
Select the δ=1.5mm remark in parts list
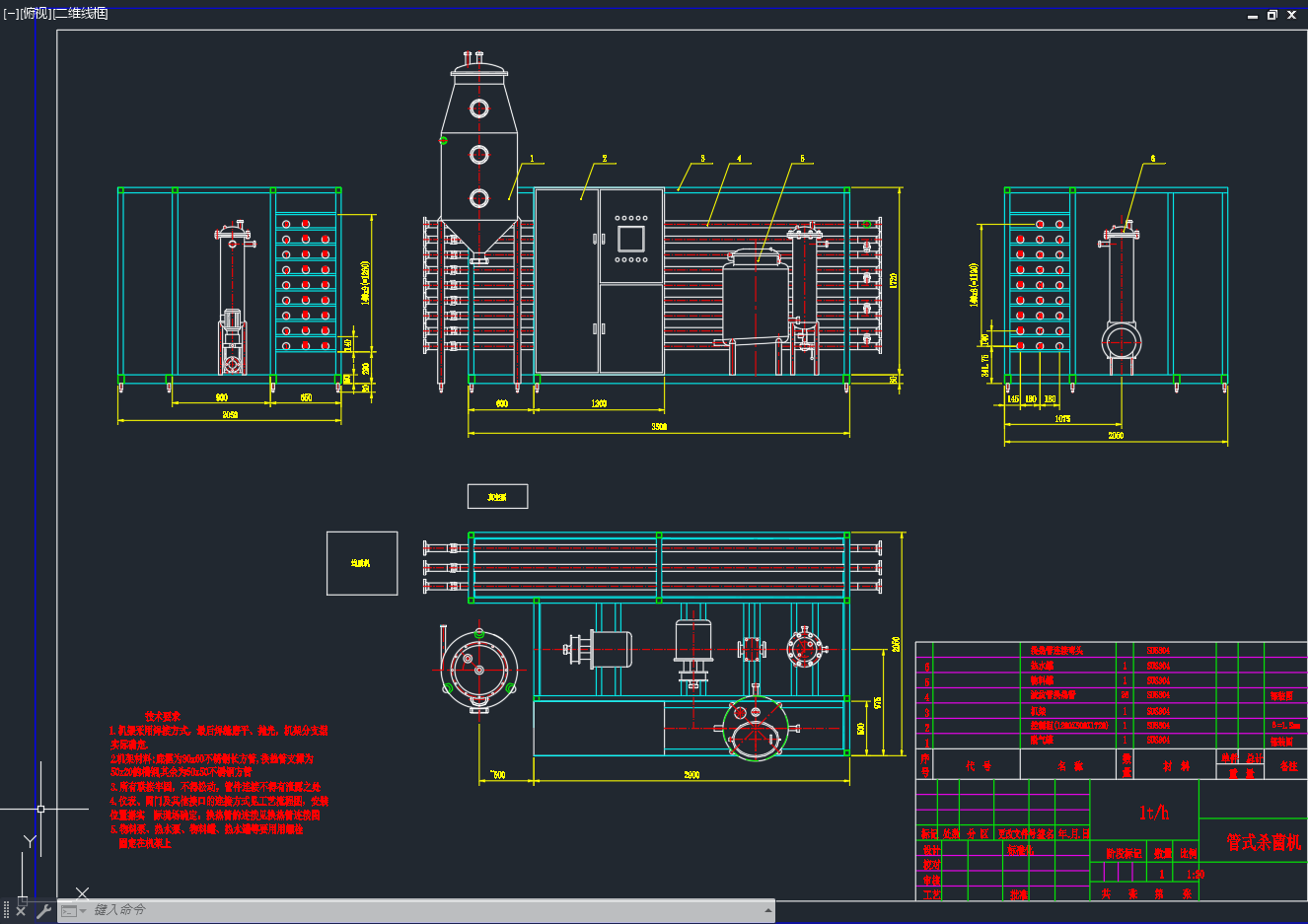1286,725
